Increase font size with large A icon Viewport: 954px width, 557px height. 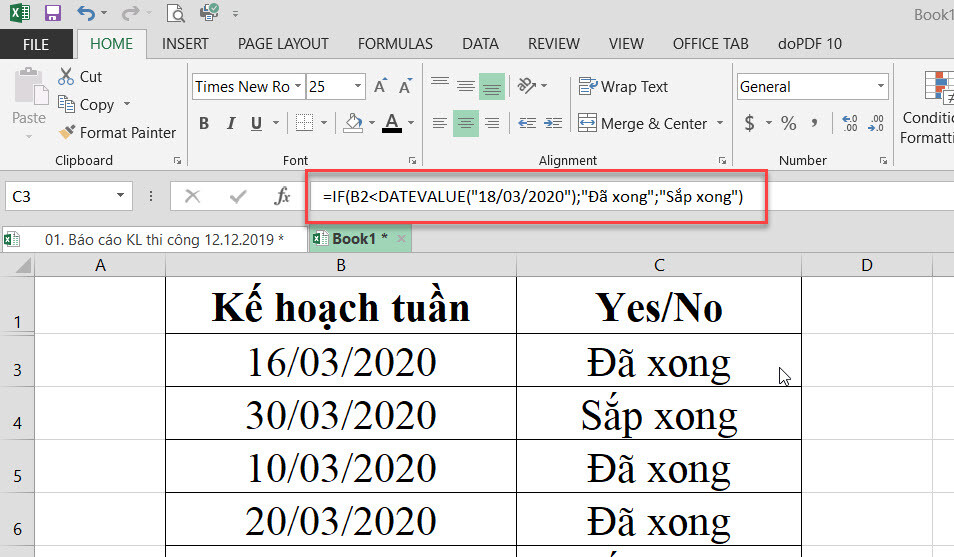pos(380,86)
